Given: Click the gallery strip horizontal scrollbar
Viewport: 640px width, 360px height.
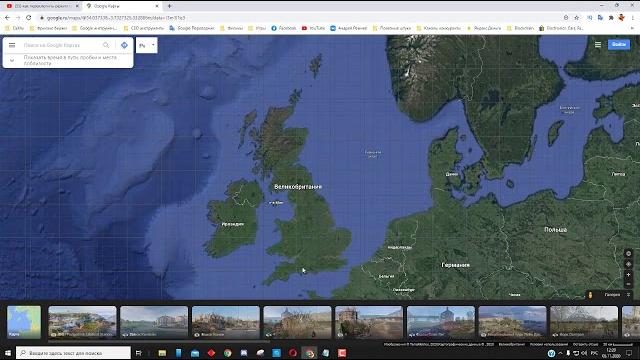Looking at the screenshot, I should pyautogui.click(x=159, y=341).
